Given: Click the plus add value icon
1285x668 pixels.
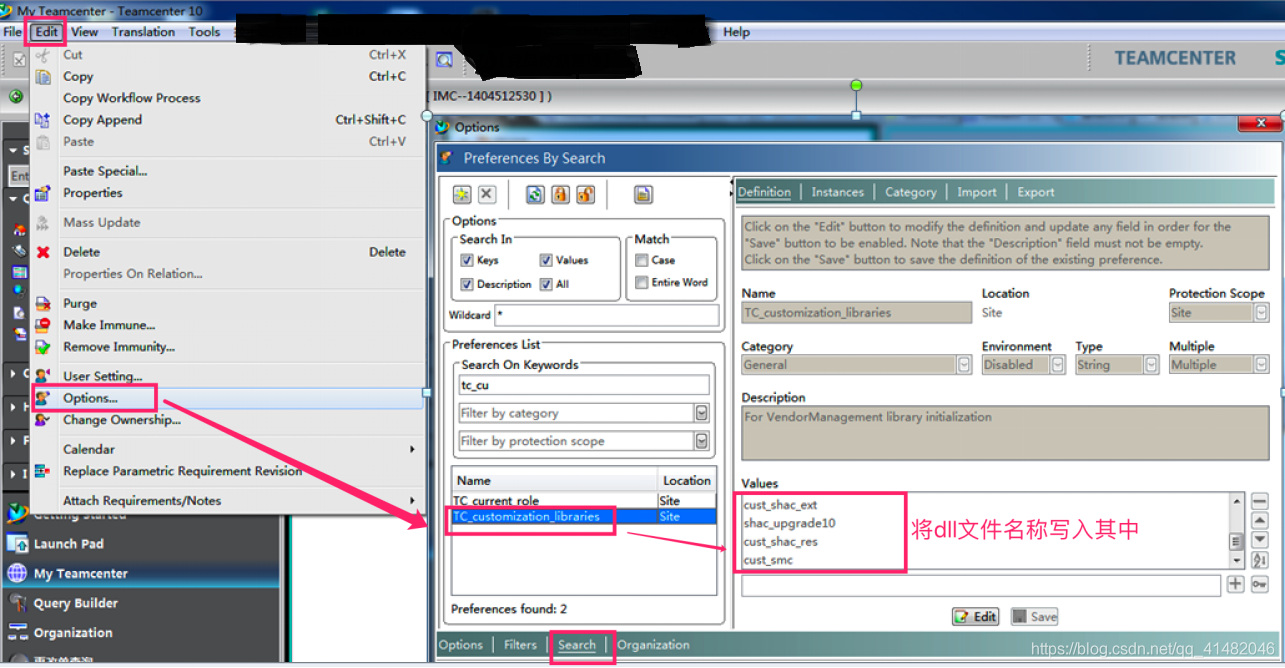Looking at the screenshot, I should point(1235,584).
